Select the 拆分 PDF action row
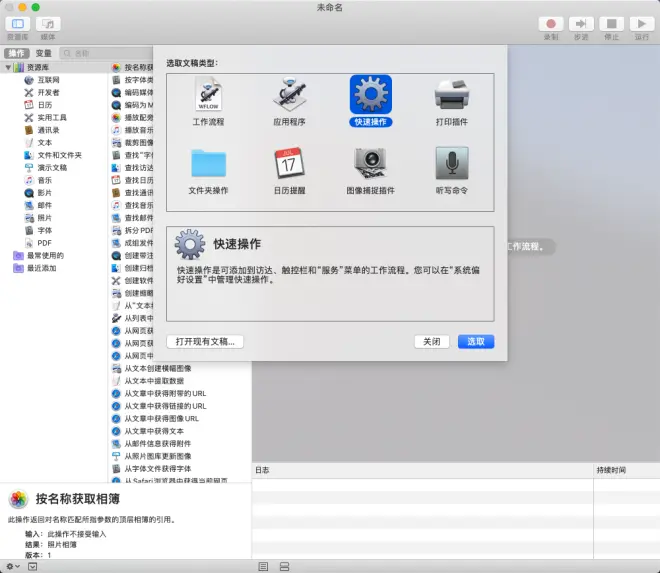Image resolution: width=660 pixels, height=573 pixels. click(x=133, y=230)
